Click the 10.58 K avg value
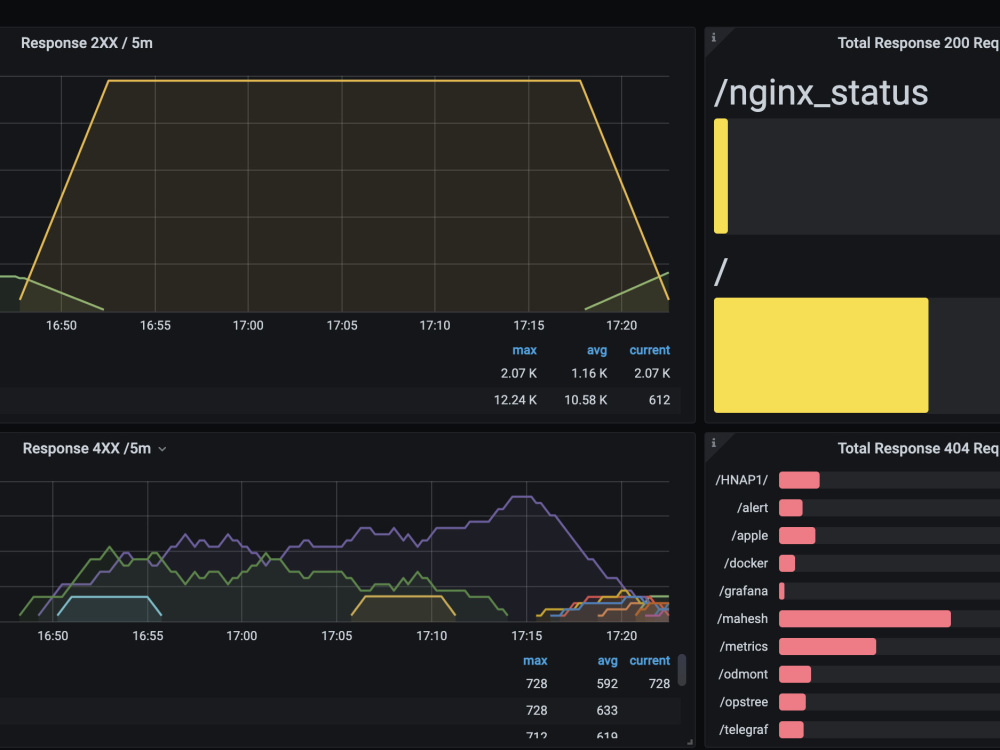 [585, 400]
